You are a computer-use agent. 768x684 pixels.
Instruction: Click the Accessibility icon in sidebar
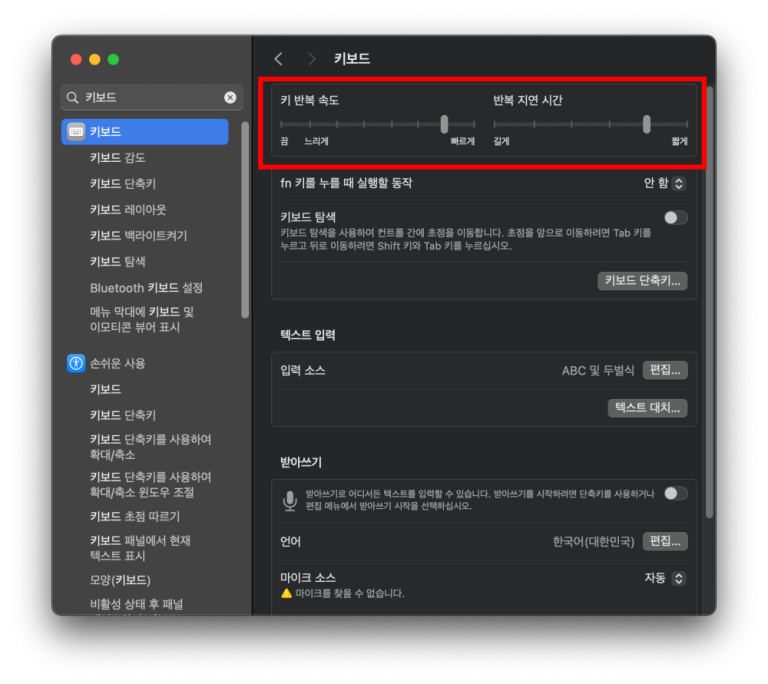pyautogui.click(x=76, y=363)
